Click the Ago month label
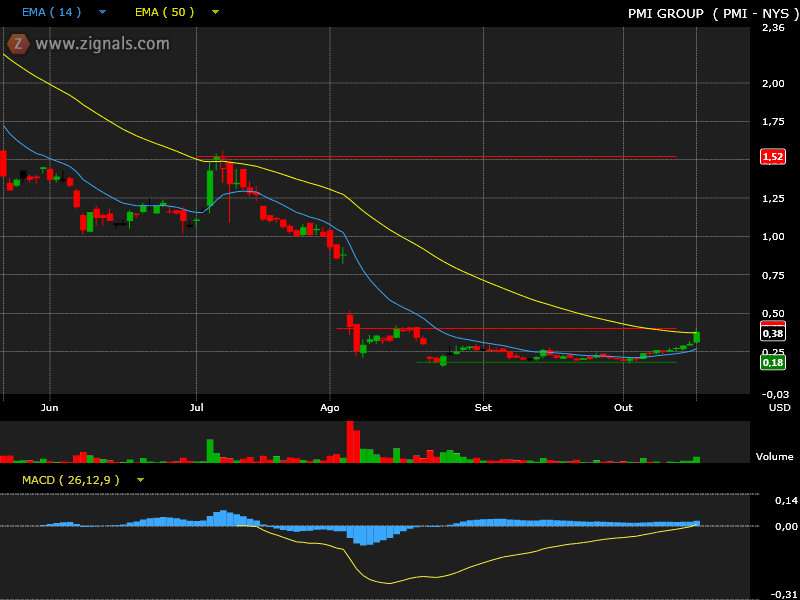 pyautogui.click(x=330, y=408)
